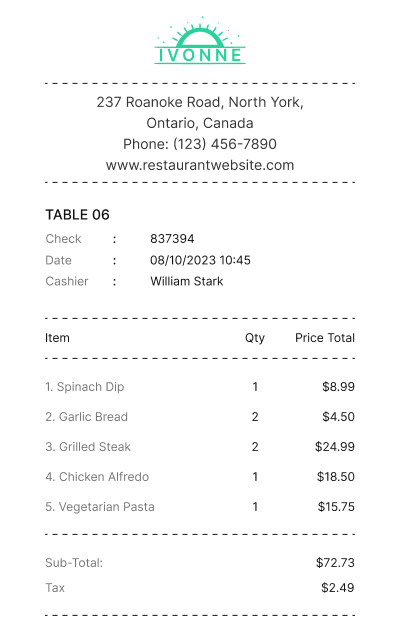
Task: Select the Chicken Alfredo item
Action: pyautogui.click(x=97, y=477)
